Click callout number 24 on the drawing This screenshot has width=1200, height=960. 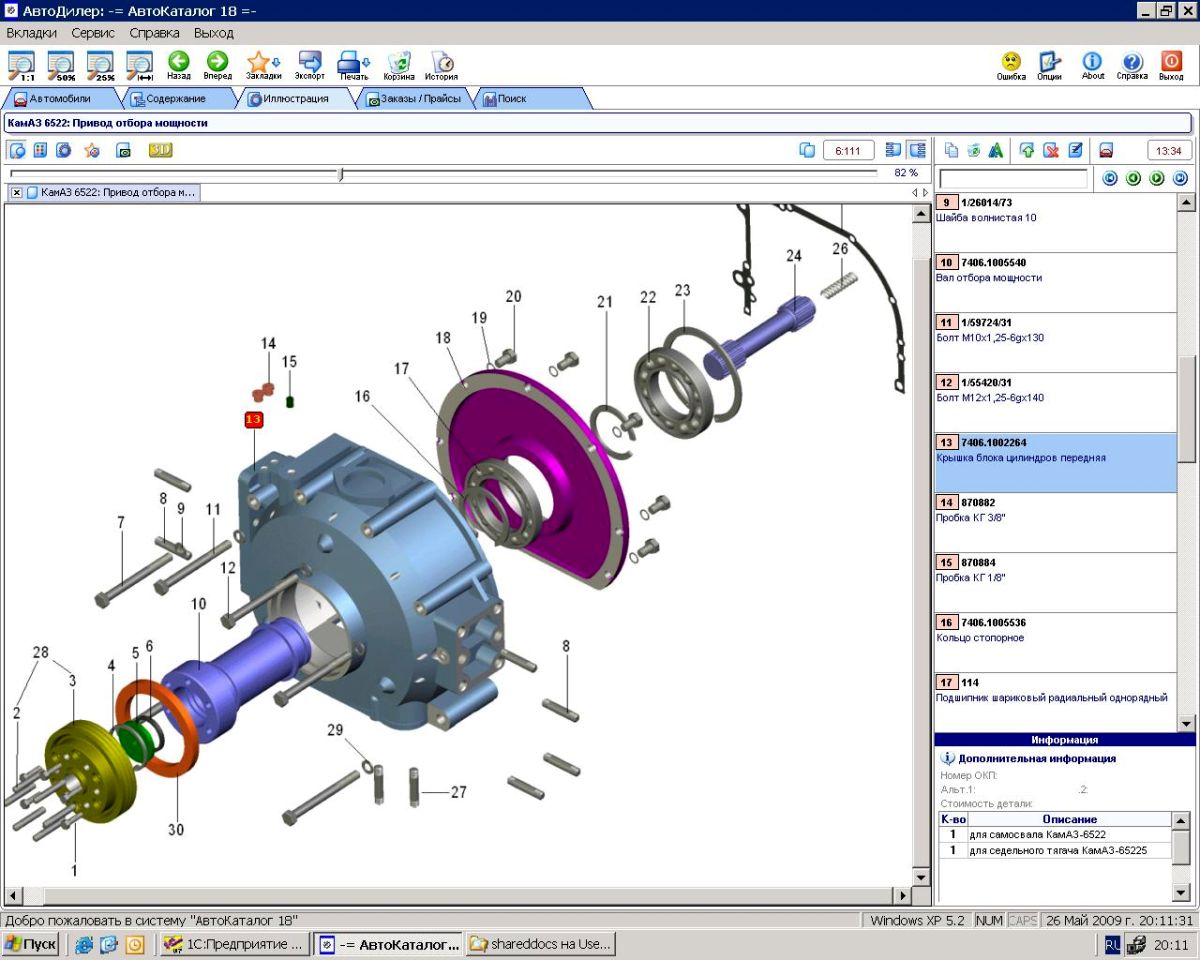pyautogui.click(x=794, y=256)
